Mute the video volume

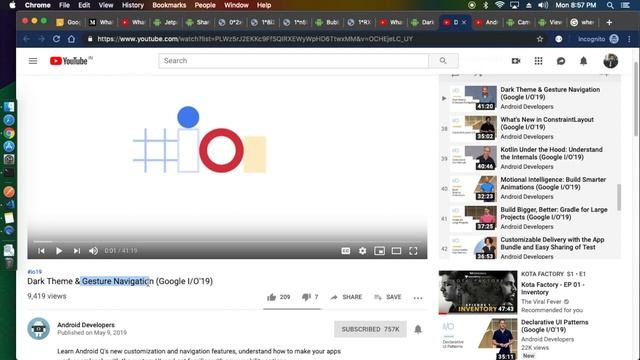(x=93, y=251)
